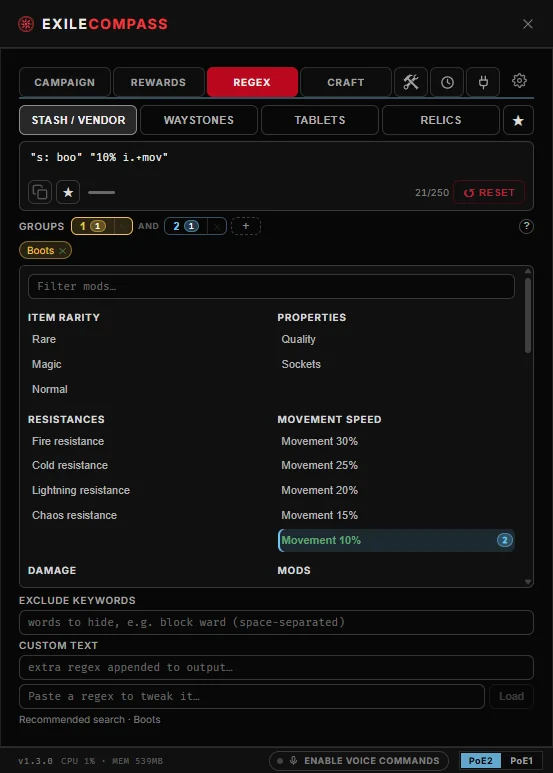Viewport: 553px width, 773px height.
Task: Click the Paste a regex field
Action: coord(252,696)
